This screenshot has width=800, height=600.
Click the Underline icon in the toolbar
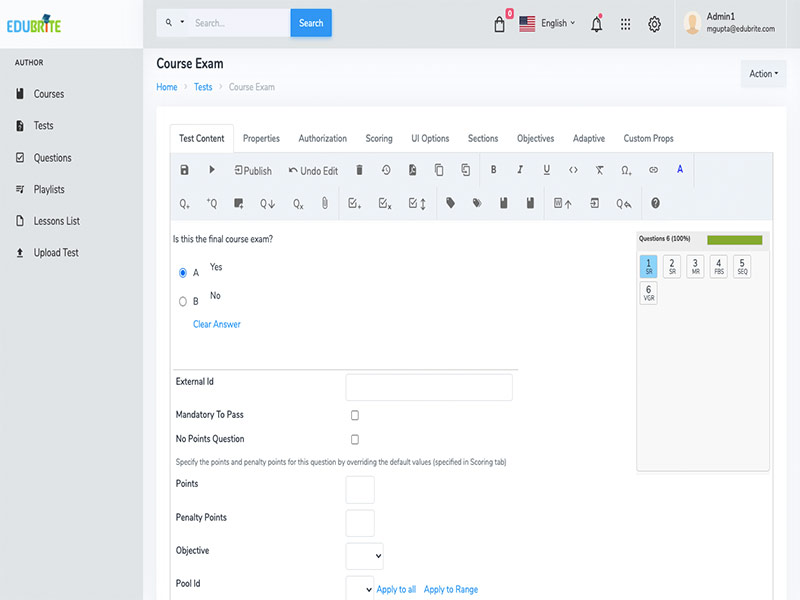(x=546, y=169)
